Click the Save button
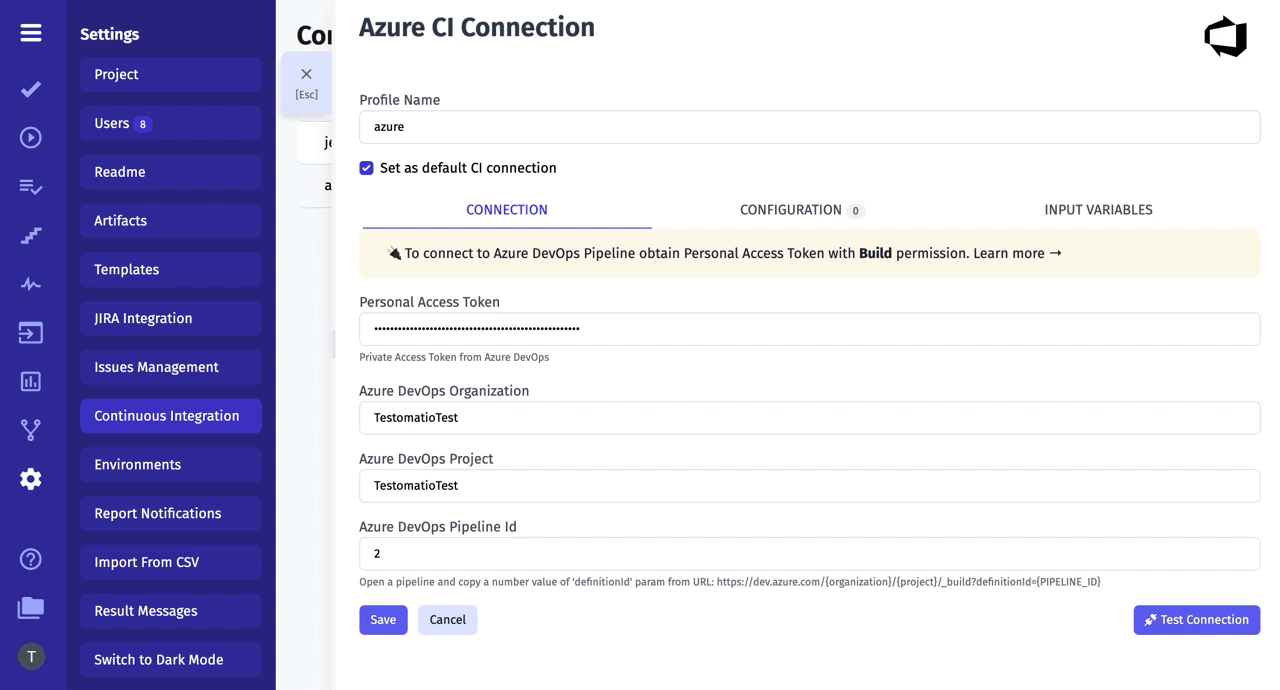1280x690 pixels. coord(383,620)
